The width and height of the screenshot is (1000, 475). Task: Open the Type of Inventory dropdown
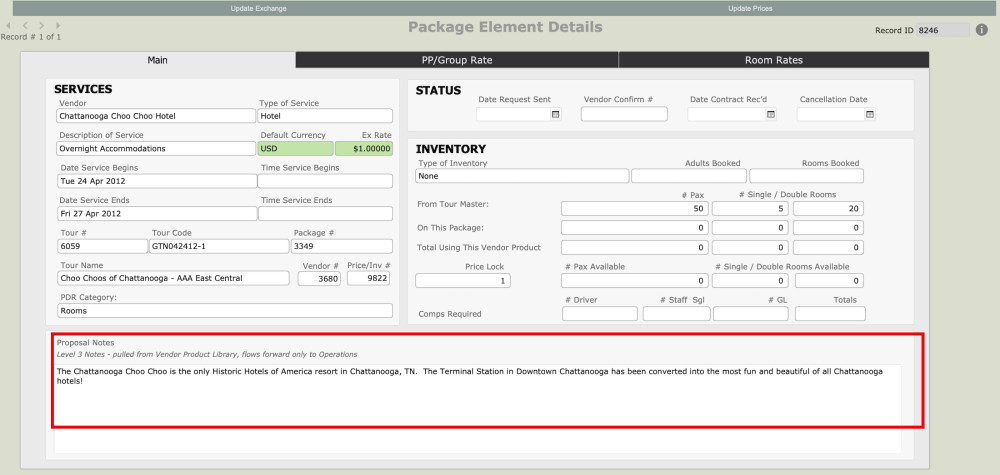[522, 176]
